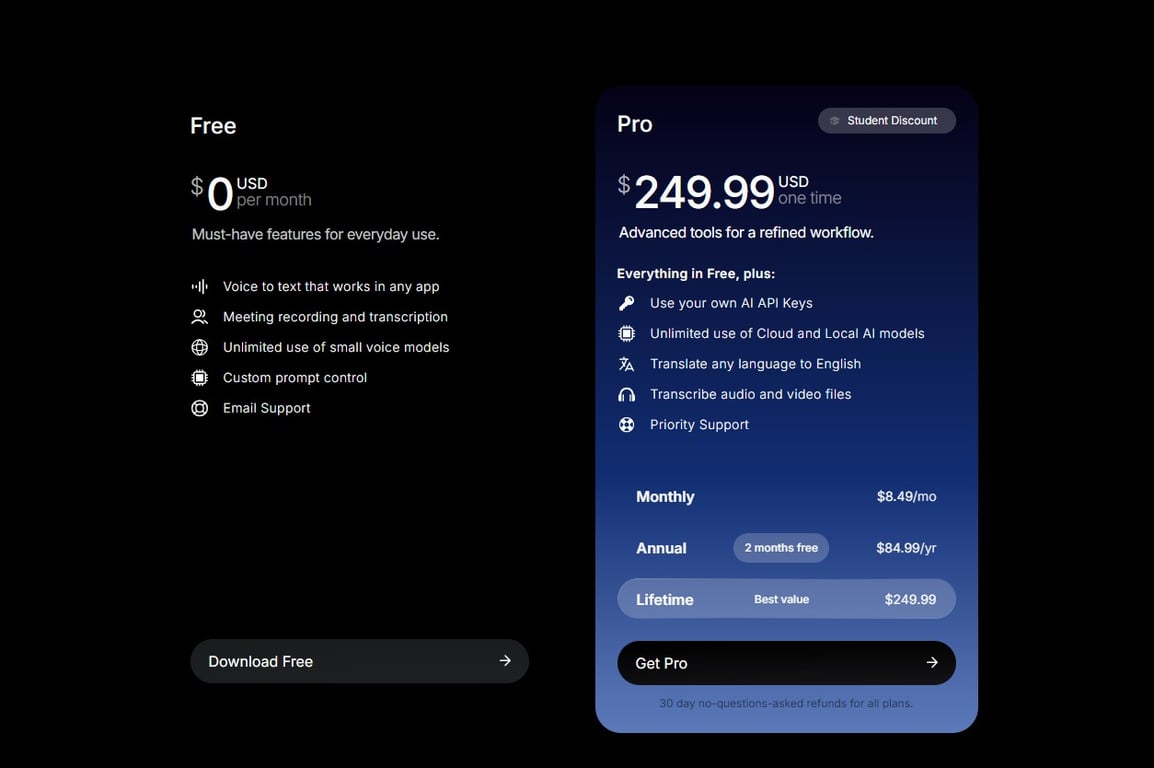Image resolution: width=1154 pixels, height=768 pixels.
Task: Click the chip icon for Cloud and Local AI
Action: pos(627,334)
